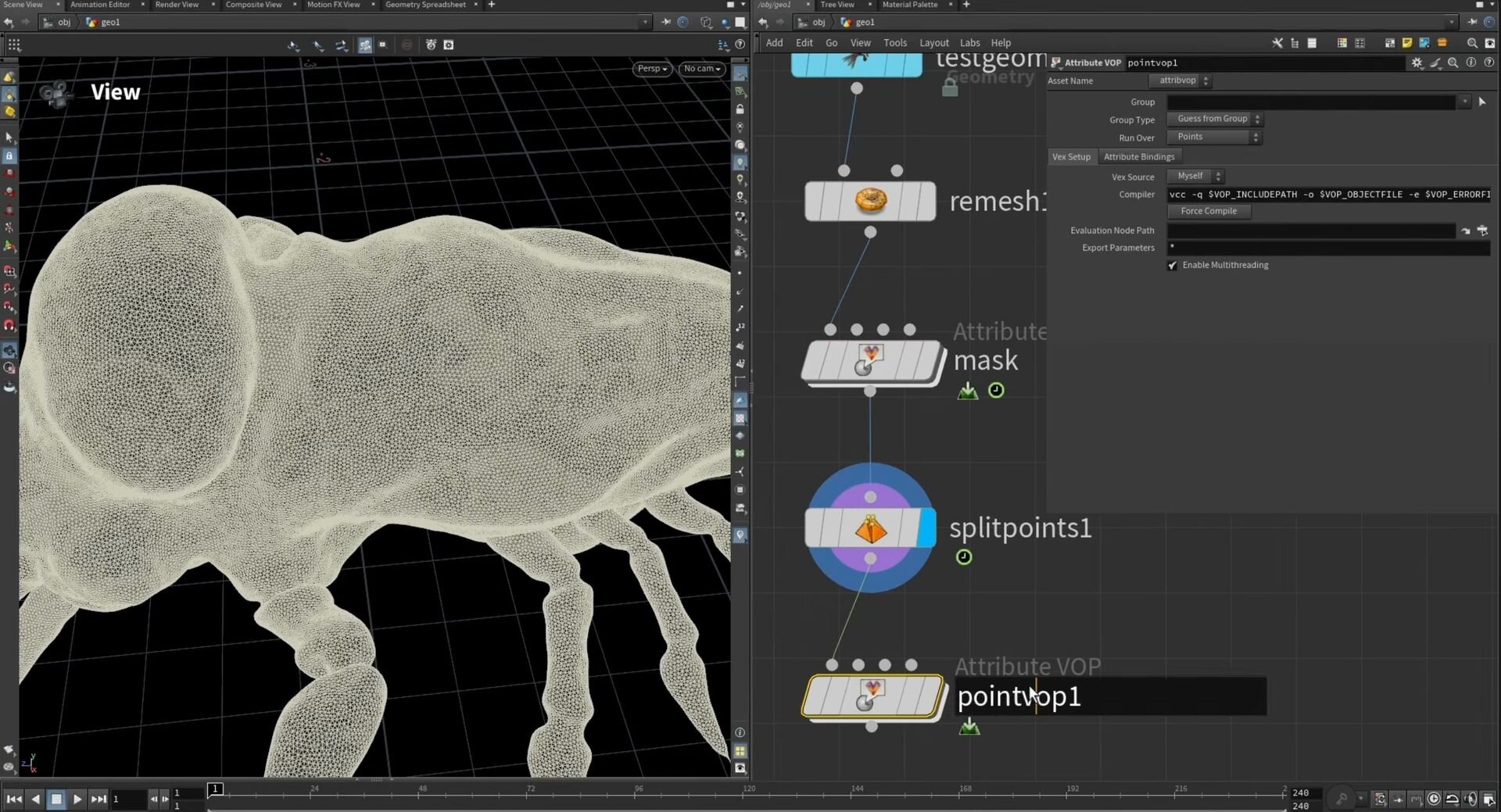Click the splitpoints1 blue display flag

[926, 528]
